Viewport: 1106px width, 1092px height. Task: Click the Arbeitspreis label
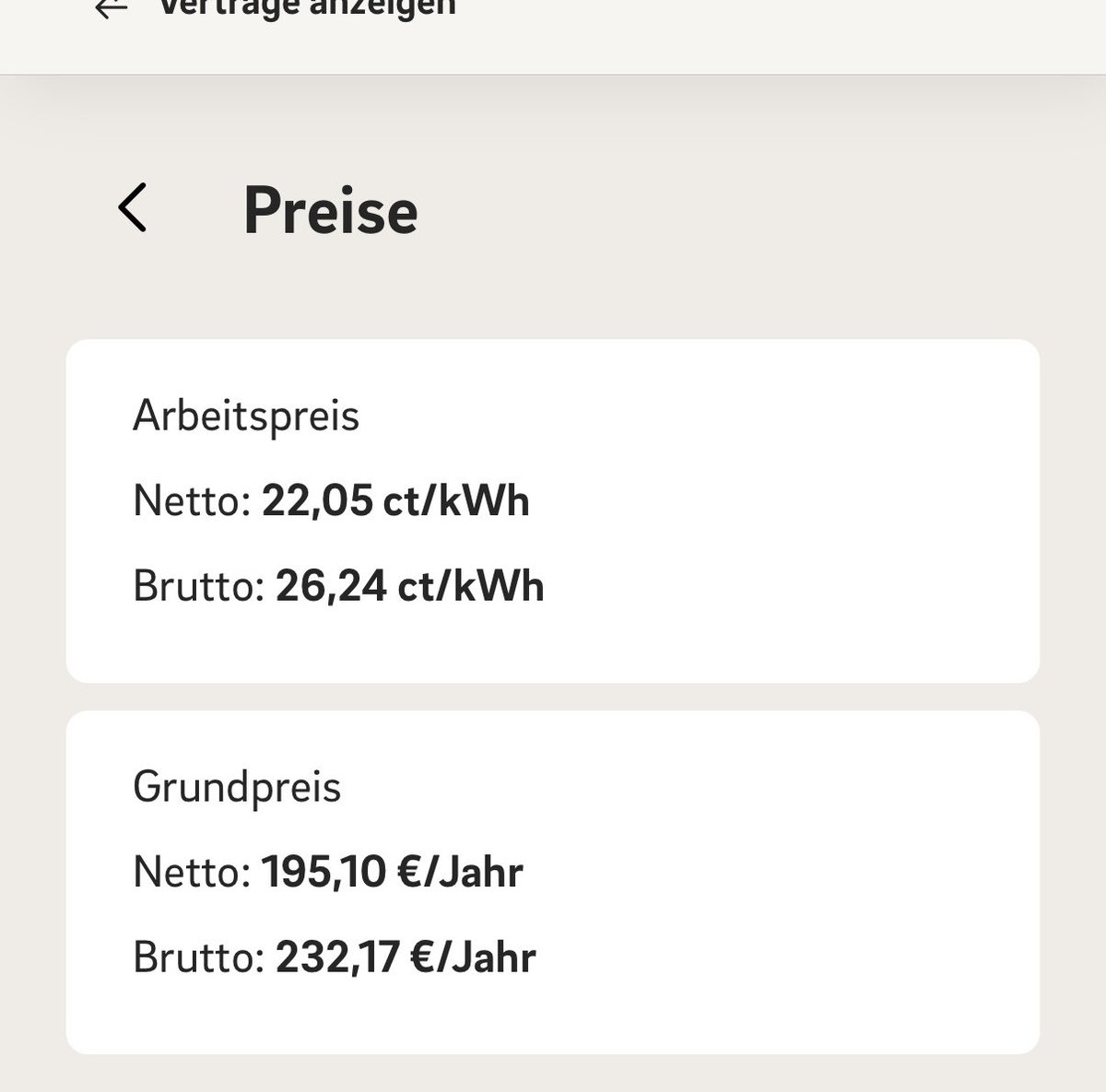click(246, 417)
